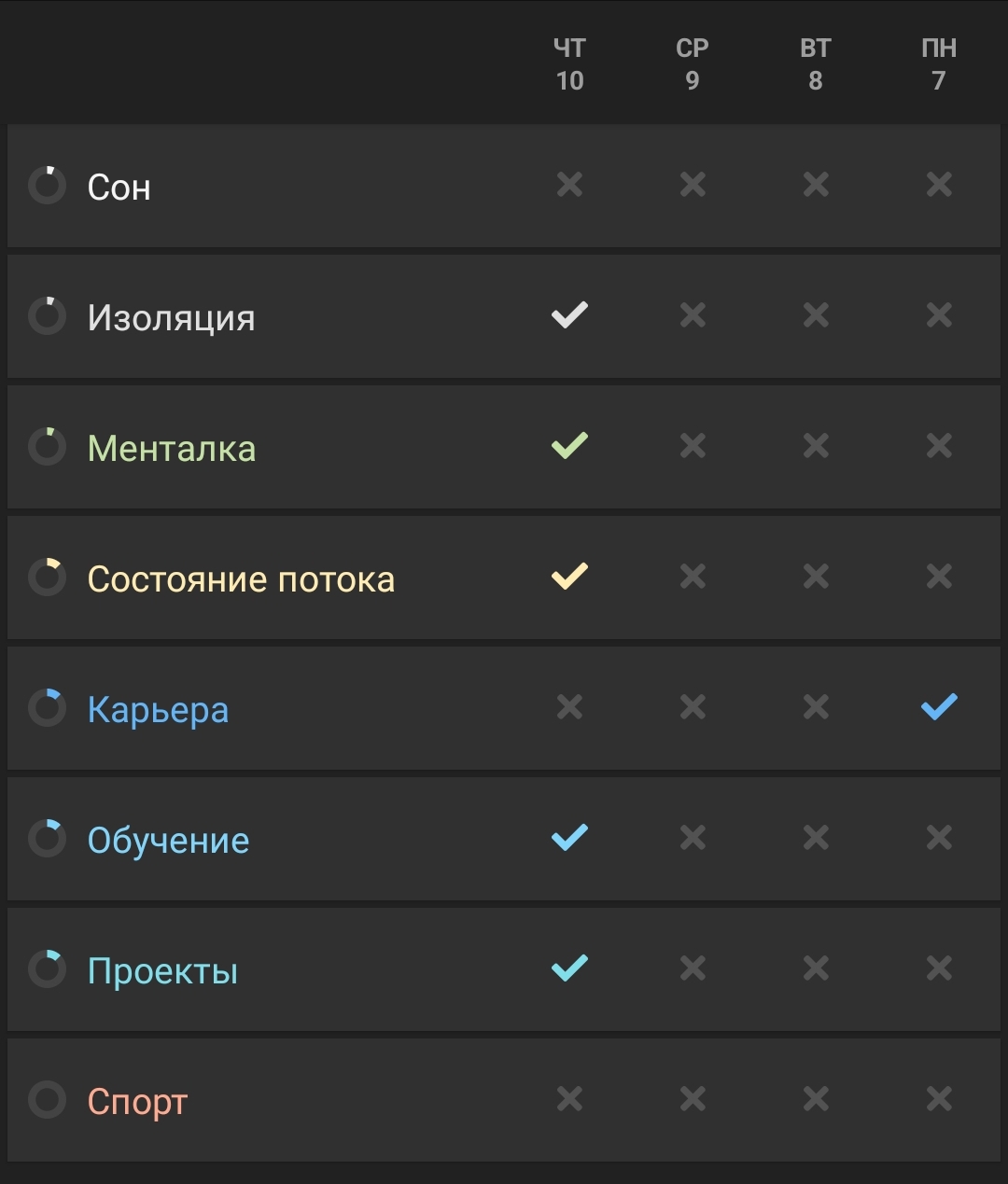Select the ПН 7 day column header
Screen dimensions: 1008x1184
point(939,64)
